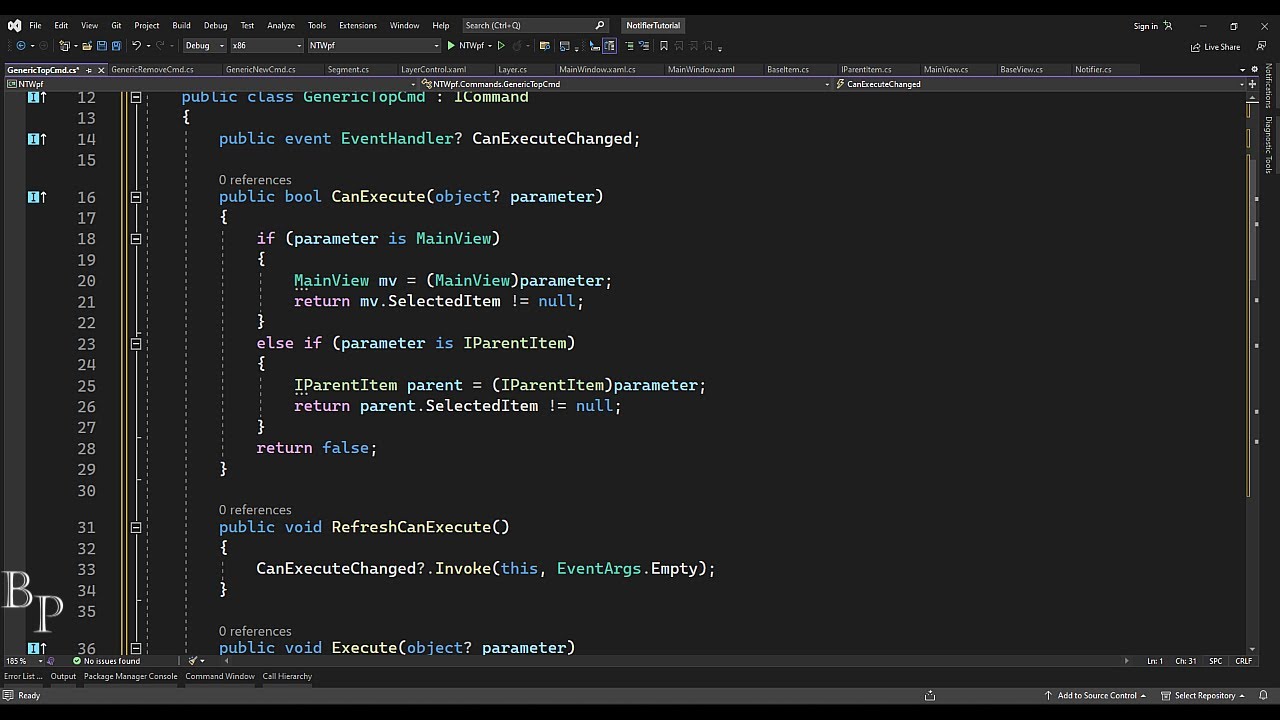Open the Analyze menu
This screenshot has height=720, width=1280.
pos(281,25)
